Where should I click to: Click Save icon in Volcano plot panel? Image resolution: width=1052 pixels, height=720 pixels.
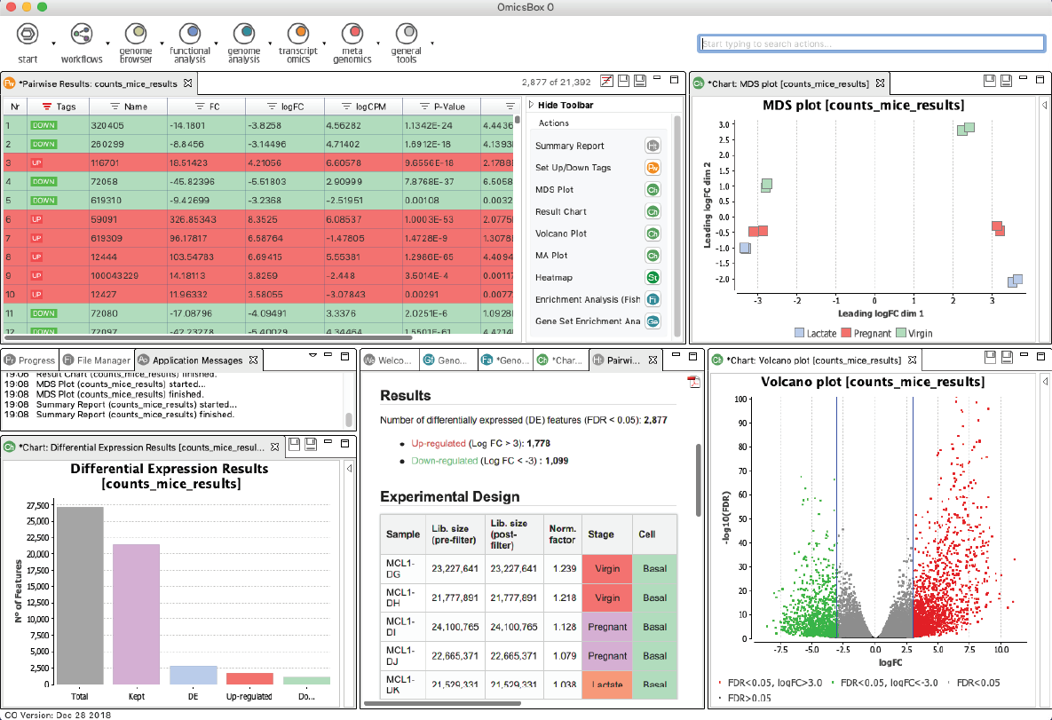(990, 358)
